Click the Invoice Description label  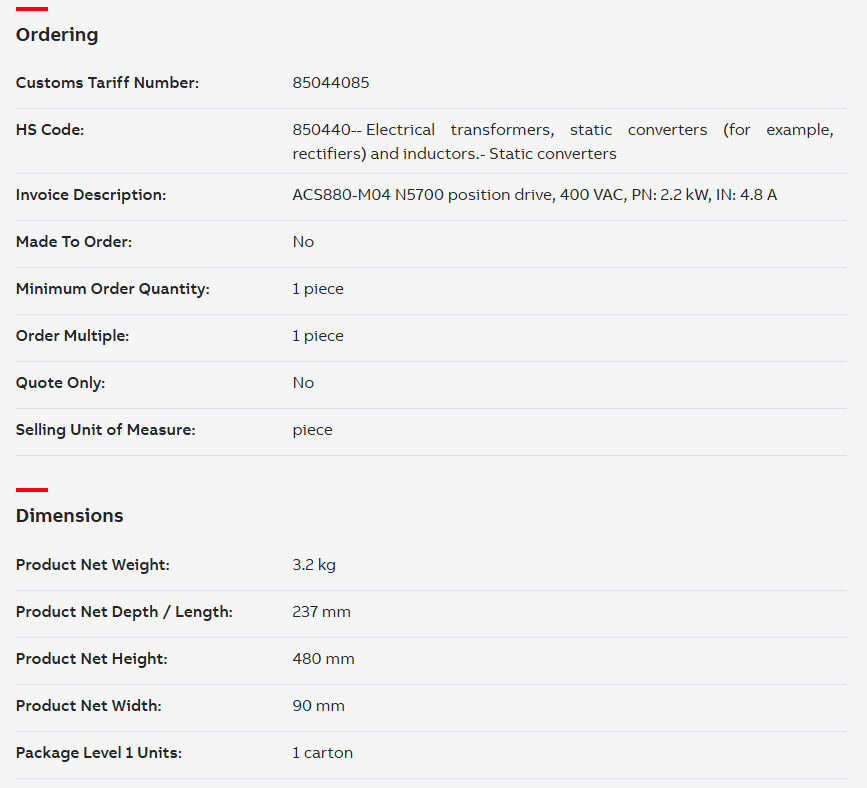coord(91,195)
